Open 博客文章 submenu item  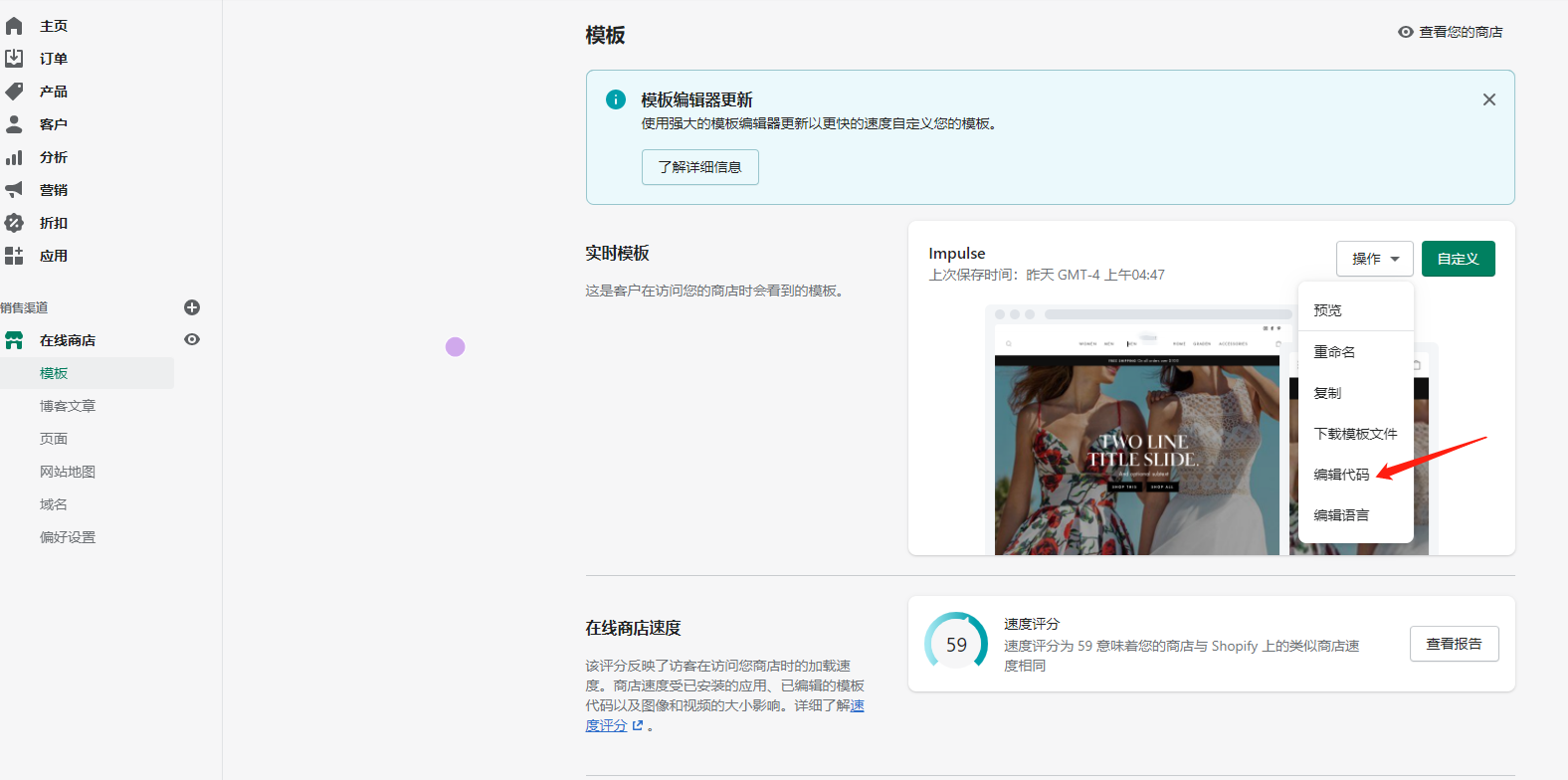[68, 406]
